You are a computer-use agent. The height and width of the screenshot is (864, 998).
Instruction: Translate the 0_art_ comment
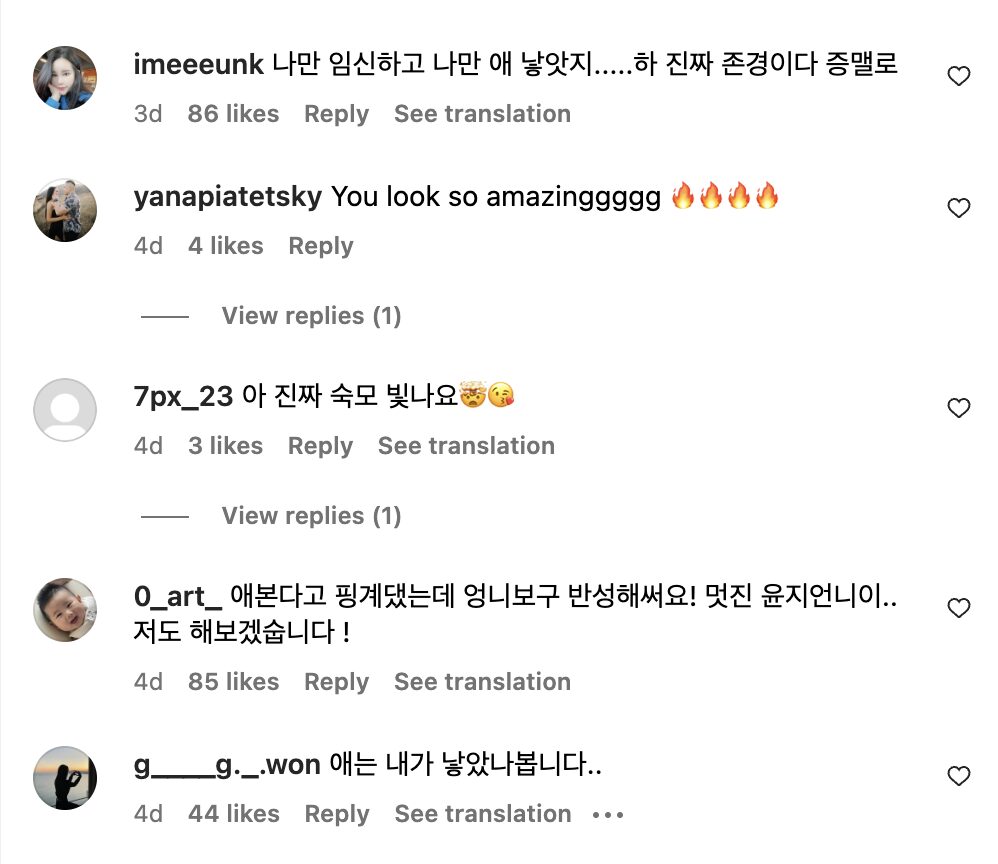482,682
